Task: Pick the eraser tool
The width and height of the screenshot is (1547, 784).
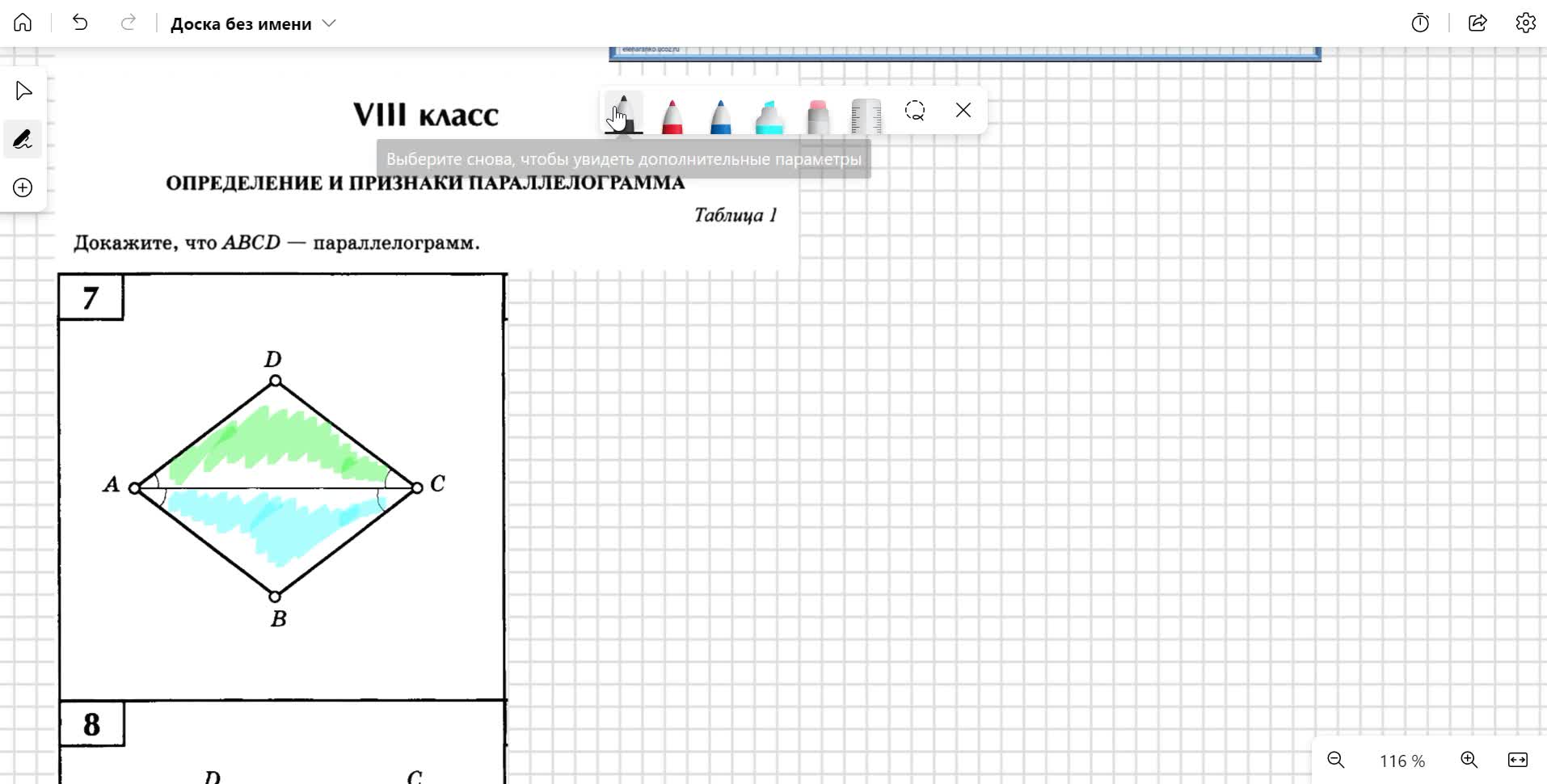Action: pyautogui.click(x=818, y=116)
